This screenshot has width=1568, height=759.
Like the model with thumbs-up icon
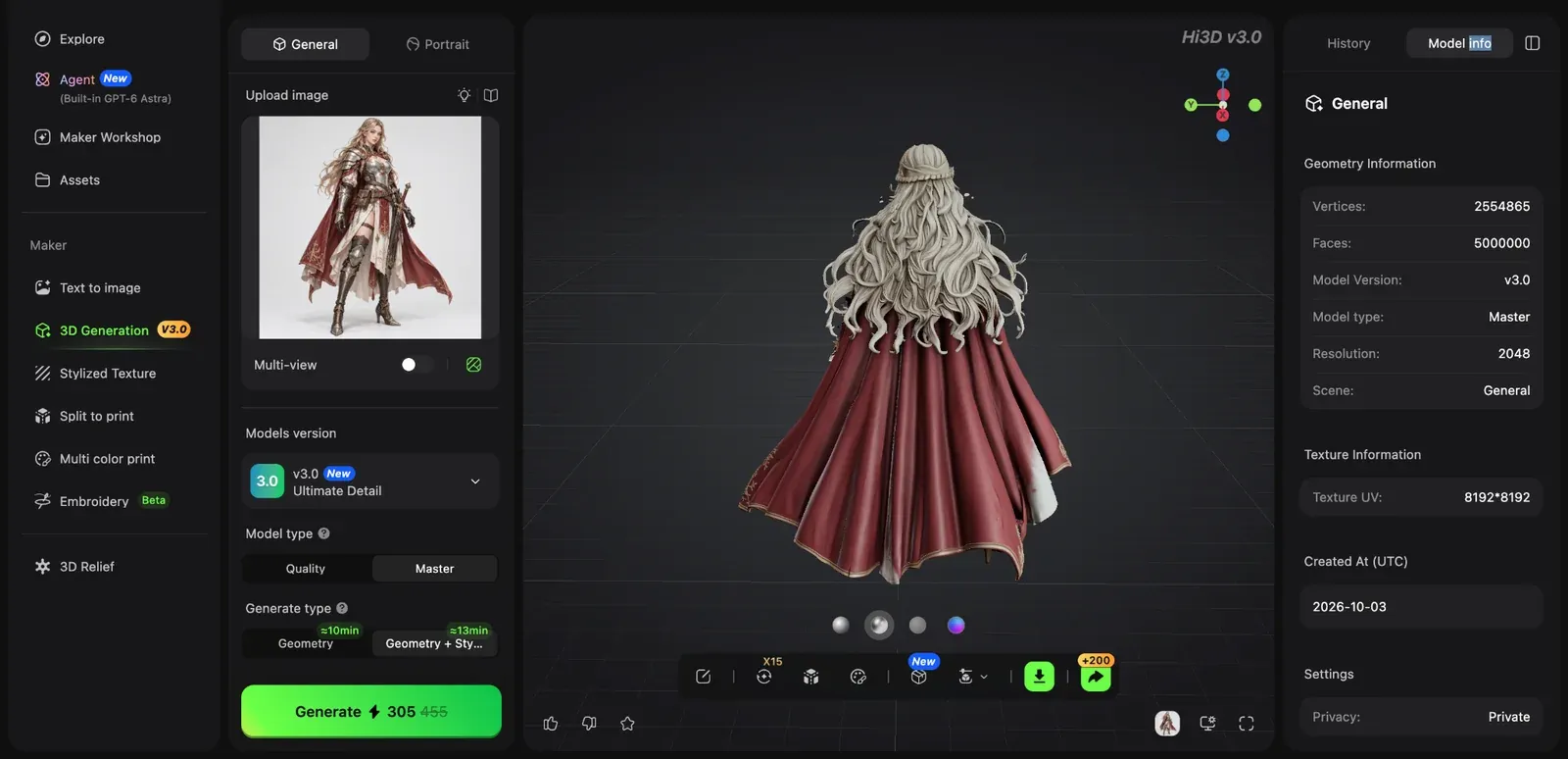click(551, 724)
